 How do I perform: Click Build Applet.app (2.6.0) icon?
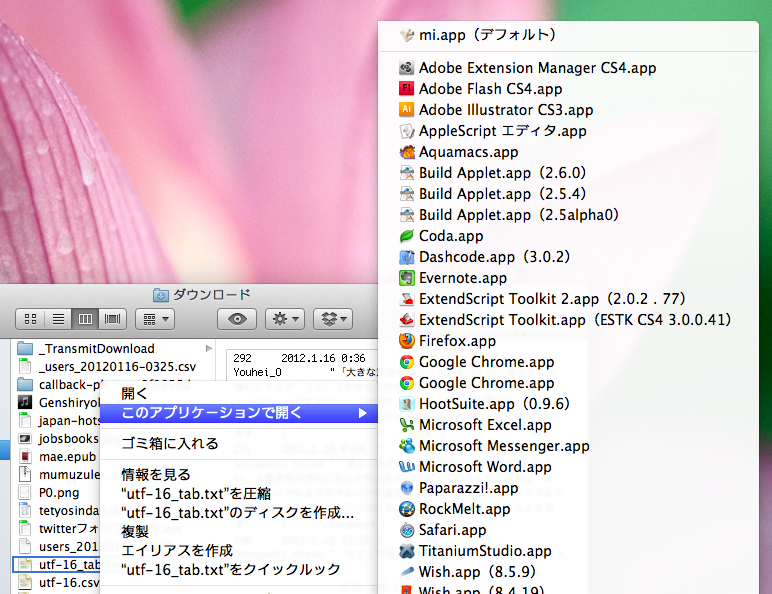(x=406, y=173)
